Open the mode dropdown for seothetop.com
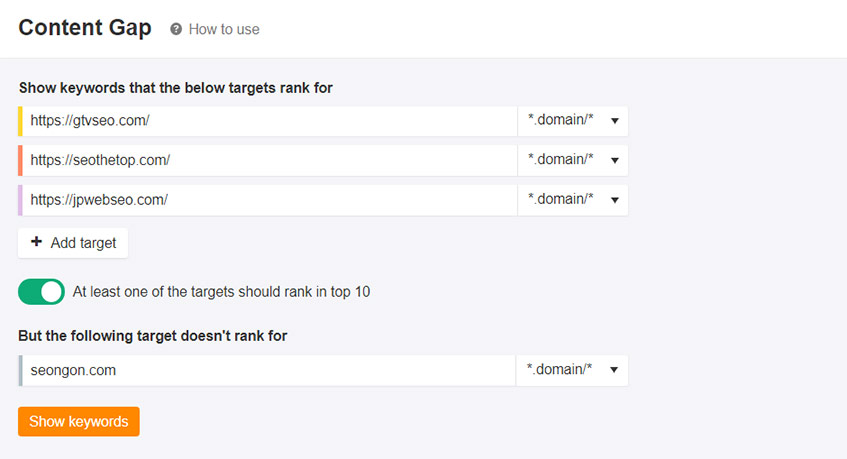Viewport: 847px width, 459px height. pos(573,160)
